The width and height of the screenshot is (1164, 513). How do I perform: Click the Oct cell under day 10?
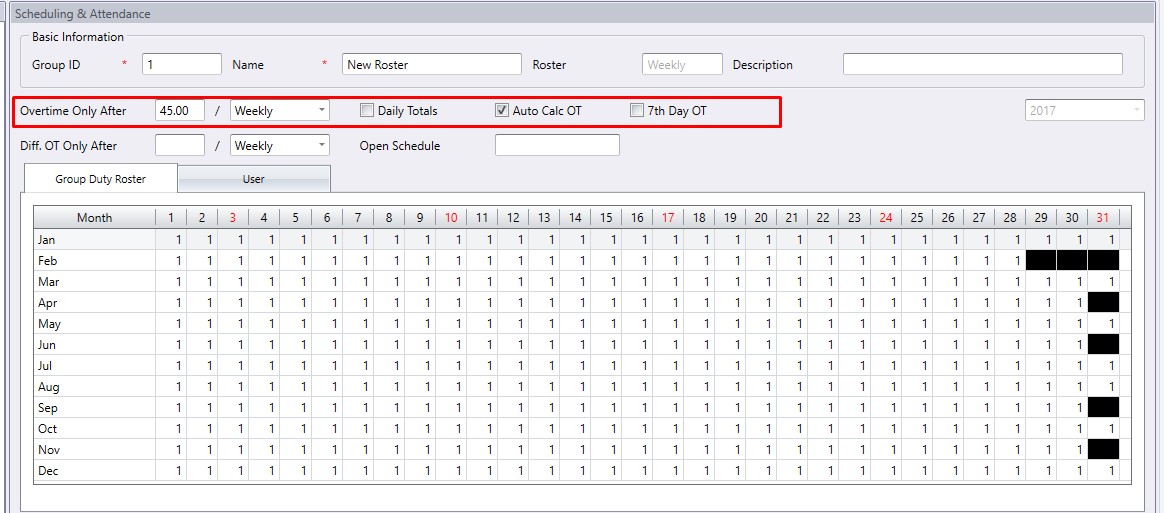(x=451, y=428)
